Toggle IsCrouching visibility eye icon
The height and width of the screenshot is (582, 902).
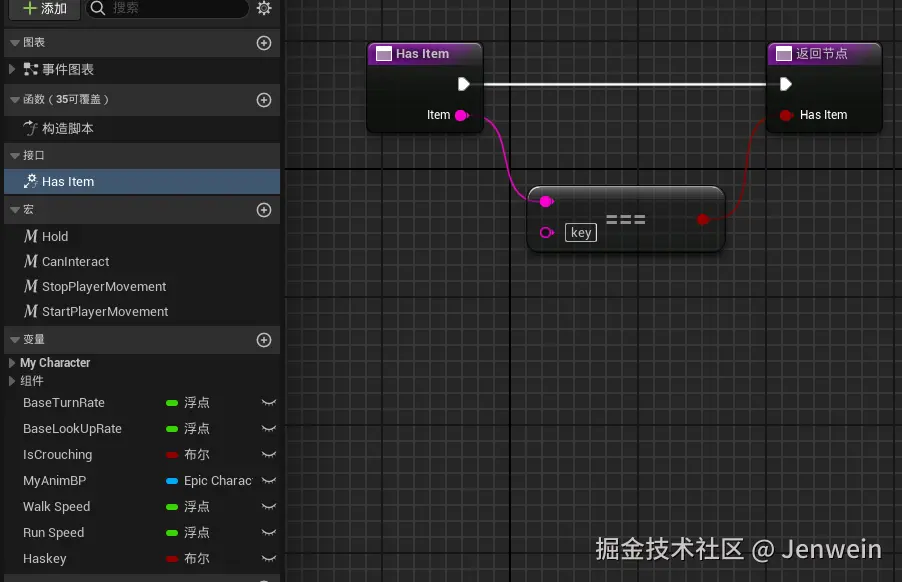(x=269, y=454)
